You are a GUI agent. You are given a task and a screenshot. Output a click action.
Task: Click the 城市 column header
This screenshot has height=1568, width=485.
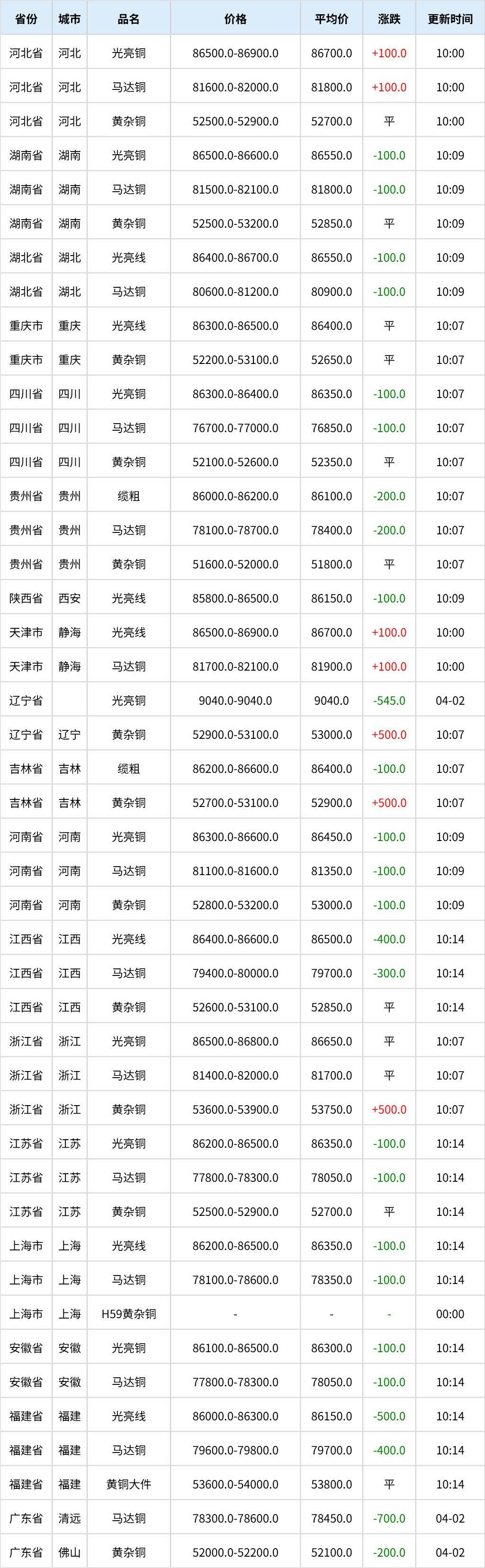pos(70,19)
